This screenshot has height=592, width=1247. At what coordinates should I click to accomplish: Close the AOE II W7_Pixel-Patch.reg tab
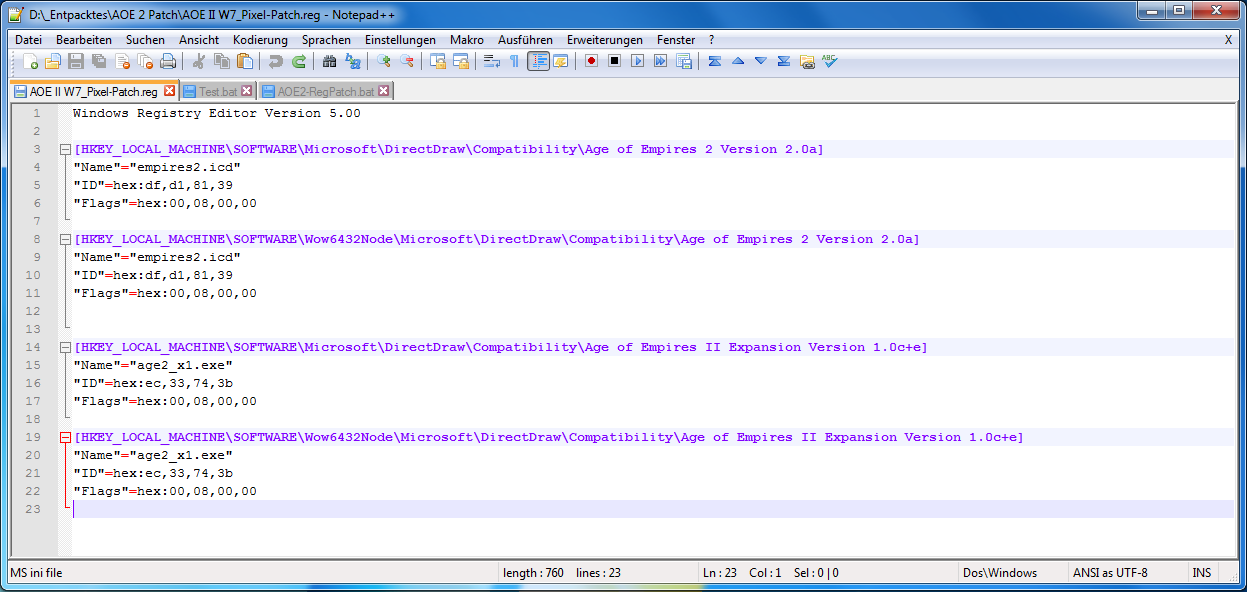click(169, 91)
